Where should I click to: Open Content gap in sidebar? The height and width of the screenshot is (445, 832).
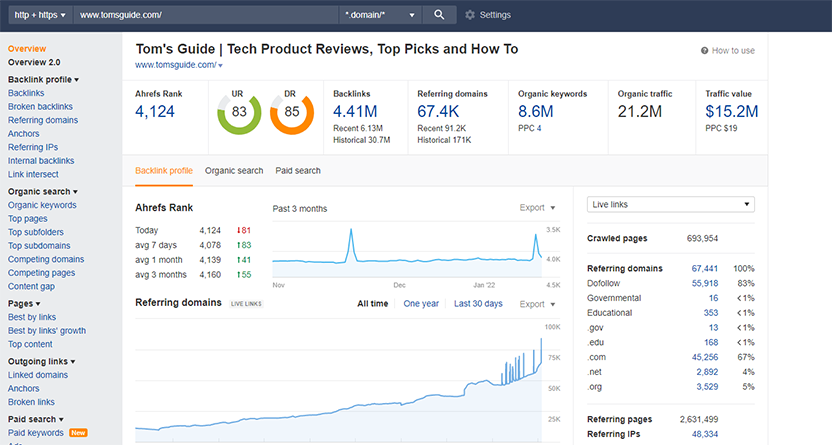[31, 286]
